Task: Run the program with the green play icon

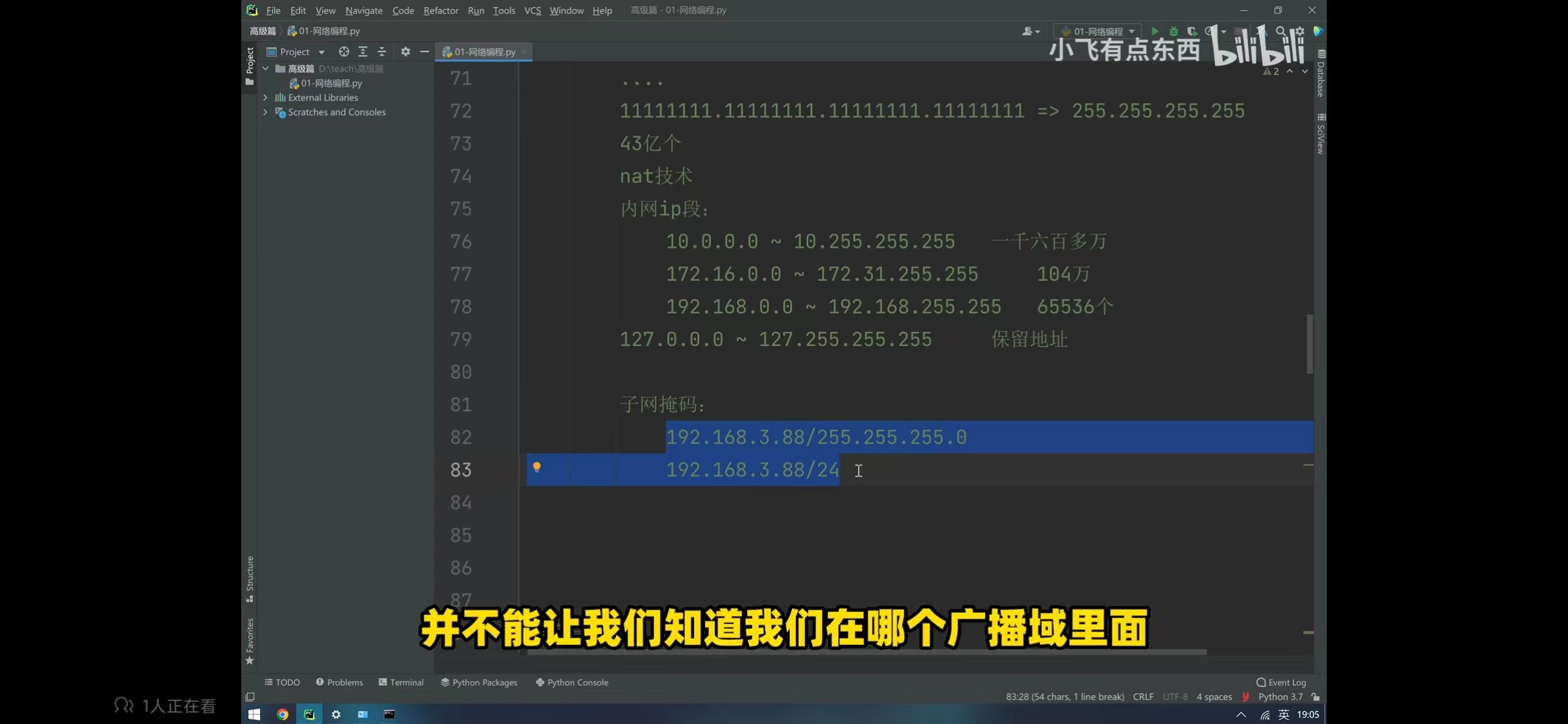Action: click(1155, 31)
